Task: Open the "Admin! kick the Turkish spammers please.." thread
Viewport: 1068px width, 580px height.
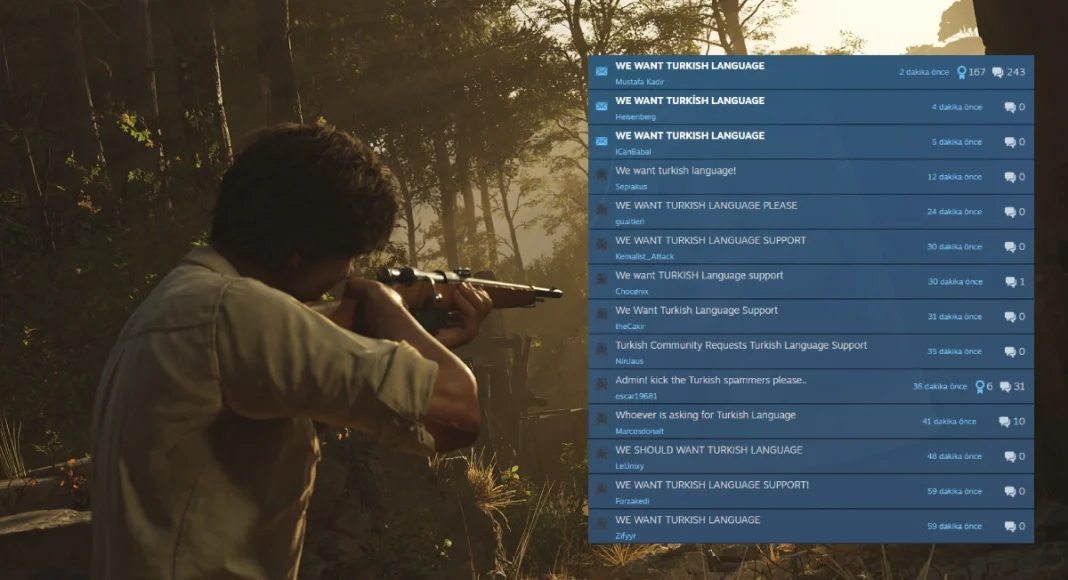Action: [710, 381]
